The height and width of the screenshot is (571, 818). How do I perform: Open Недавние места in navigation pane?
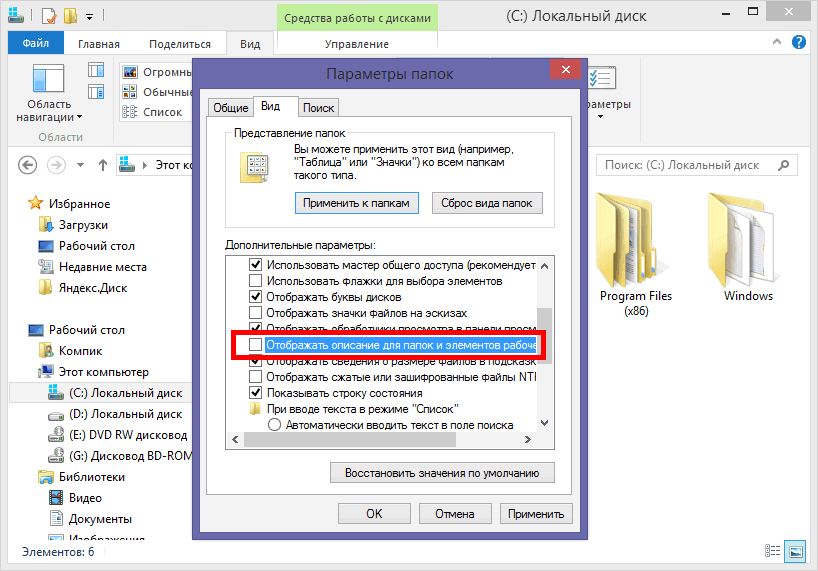coord(102,267)
